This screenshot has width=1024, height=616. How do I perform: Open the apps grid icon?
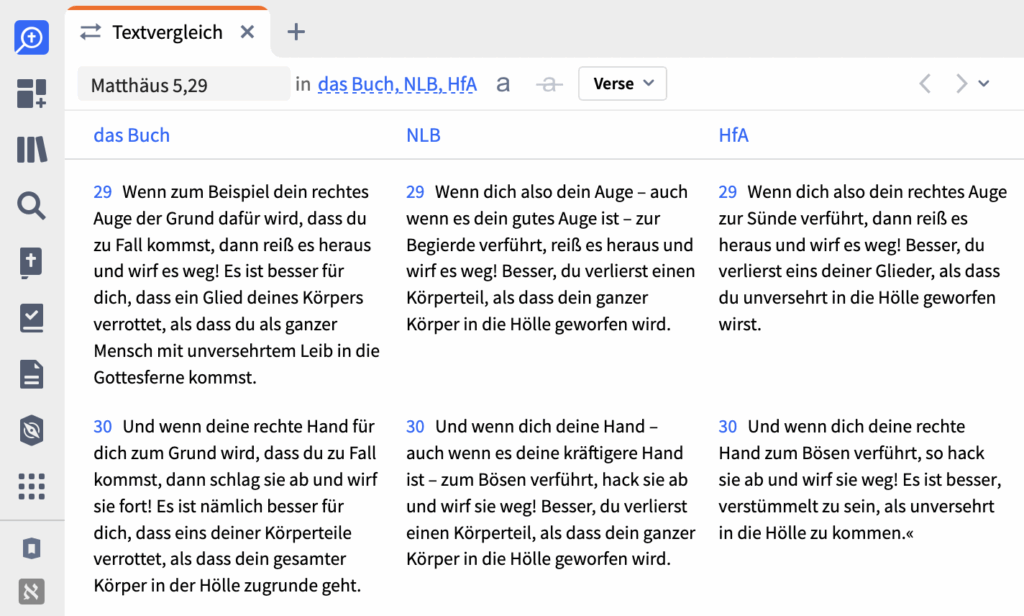click(31, 487)
